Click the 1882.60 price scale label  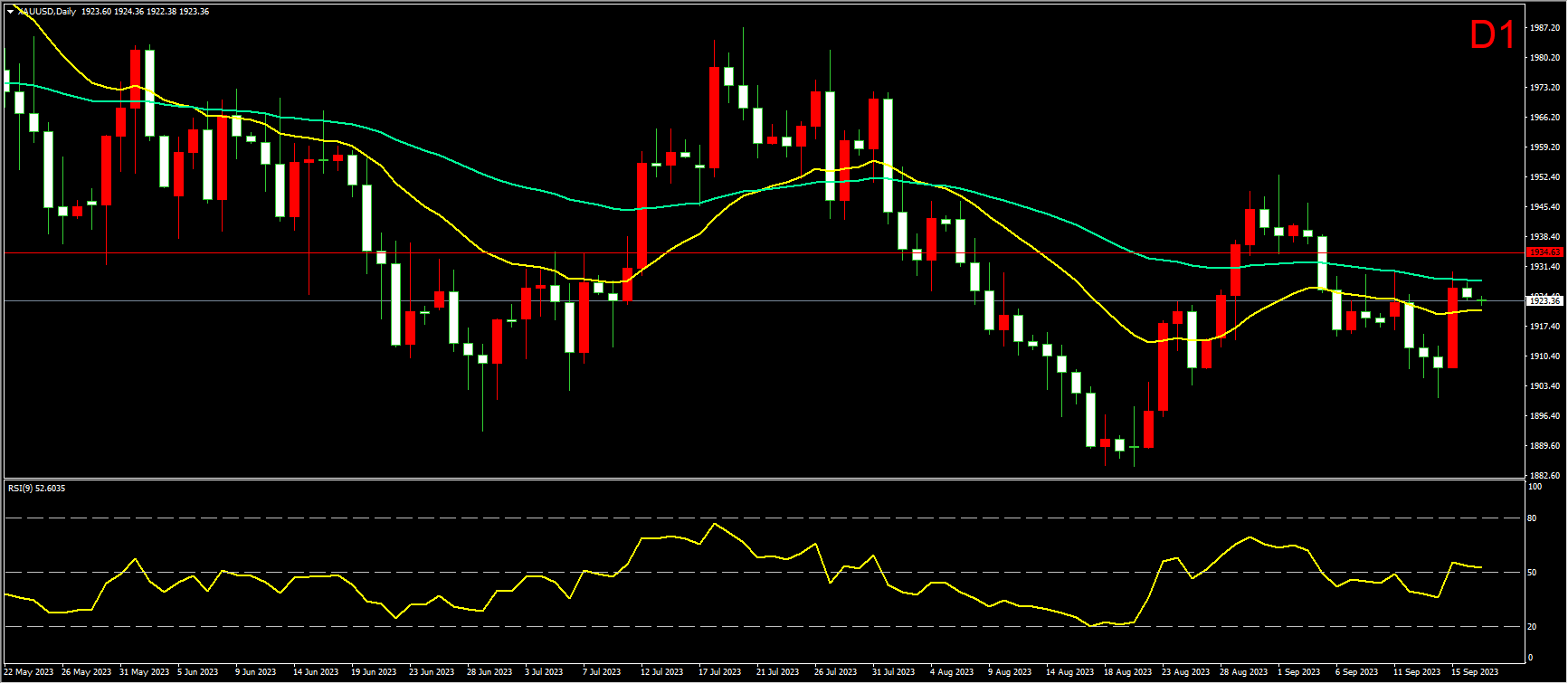click(x=1544, y=476)
